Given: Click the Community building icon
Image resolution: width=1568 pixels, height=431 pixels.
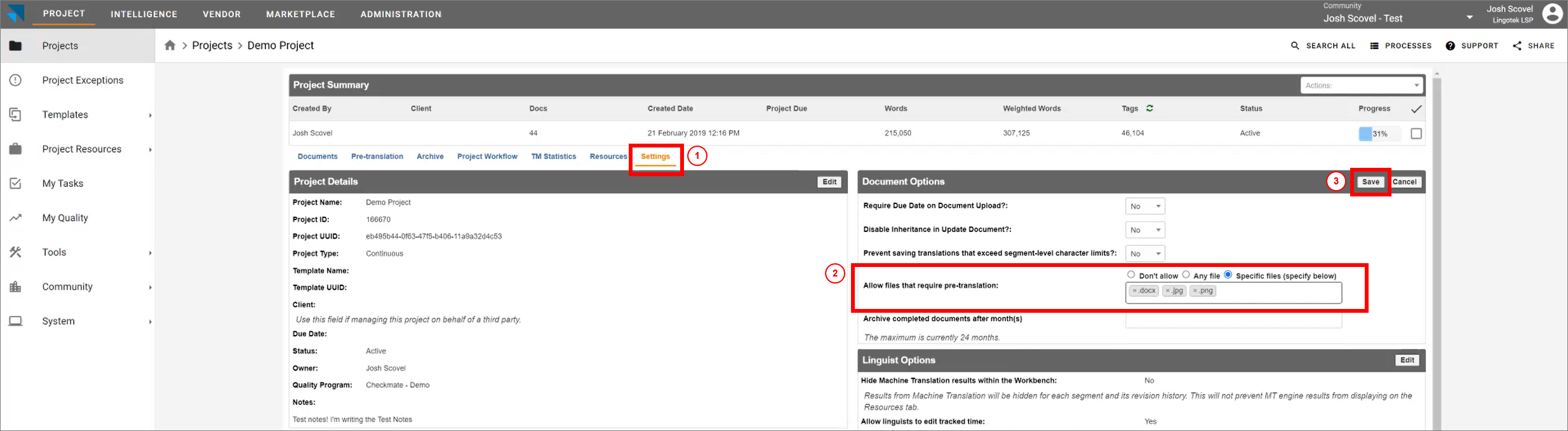Looking at the screenshot, I should (15, 286).
